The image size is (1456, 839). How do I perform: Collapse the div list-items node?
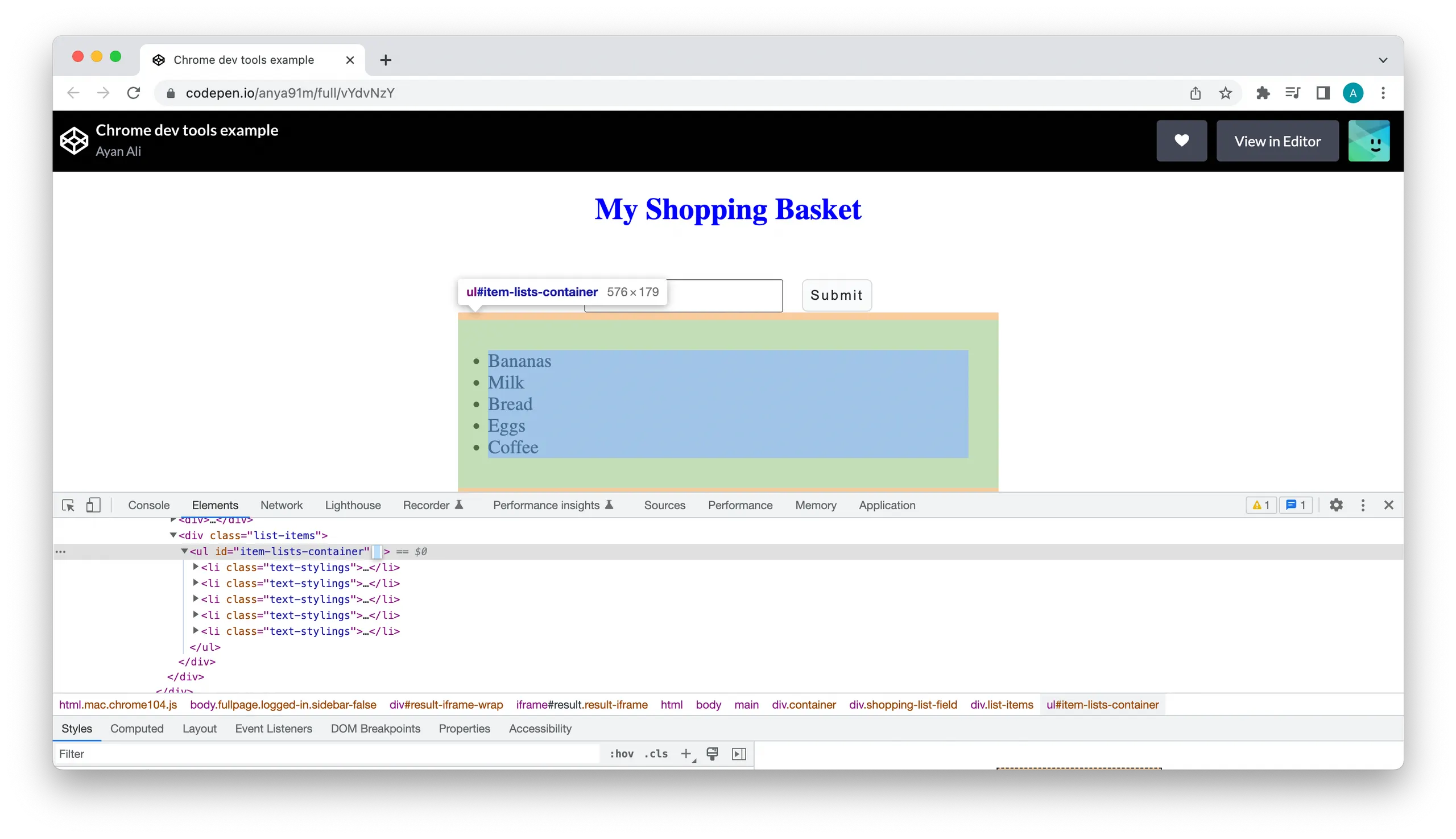(173, 535)
